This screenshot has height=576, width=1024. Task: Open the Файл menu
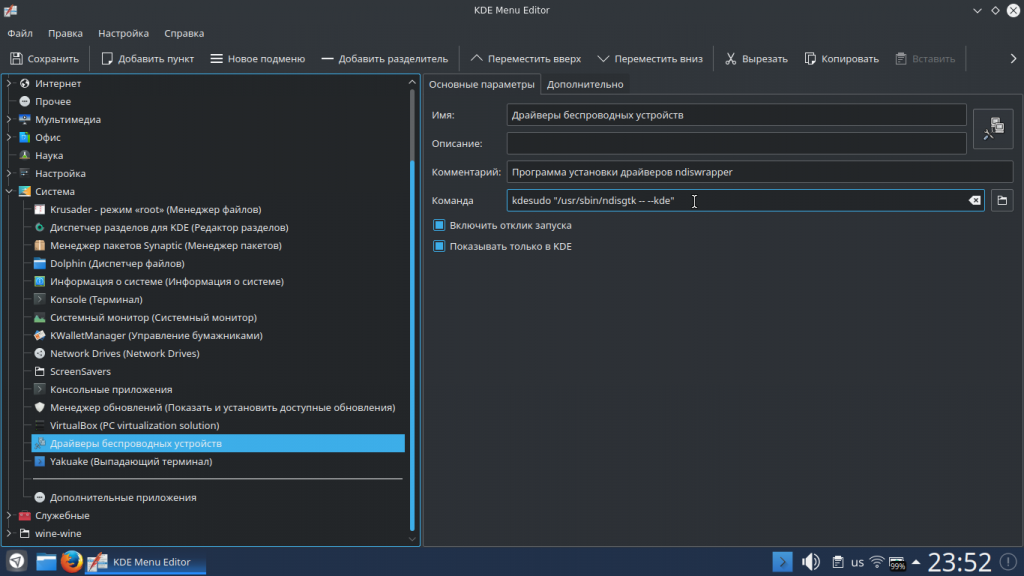point(20,33)
